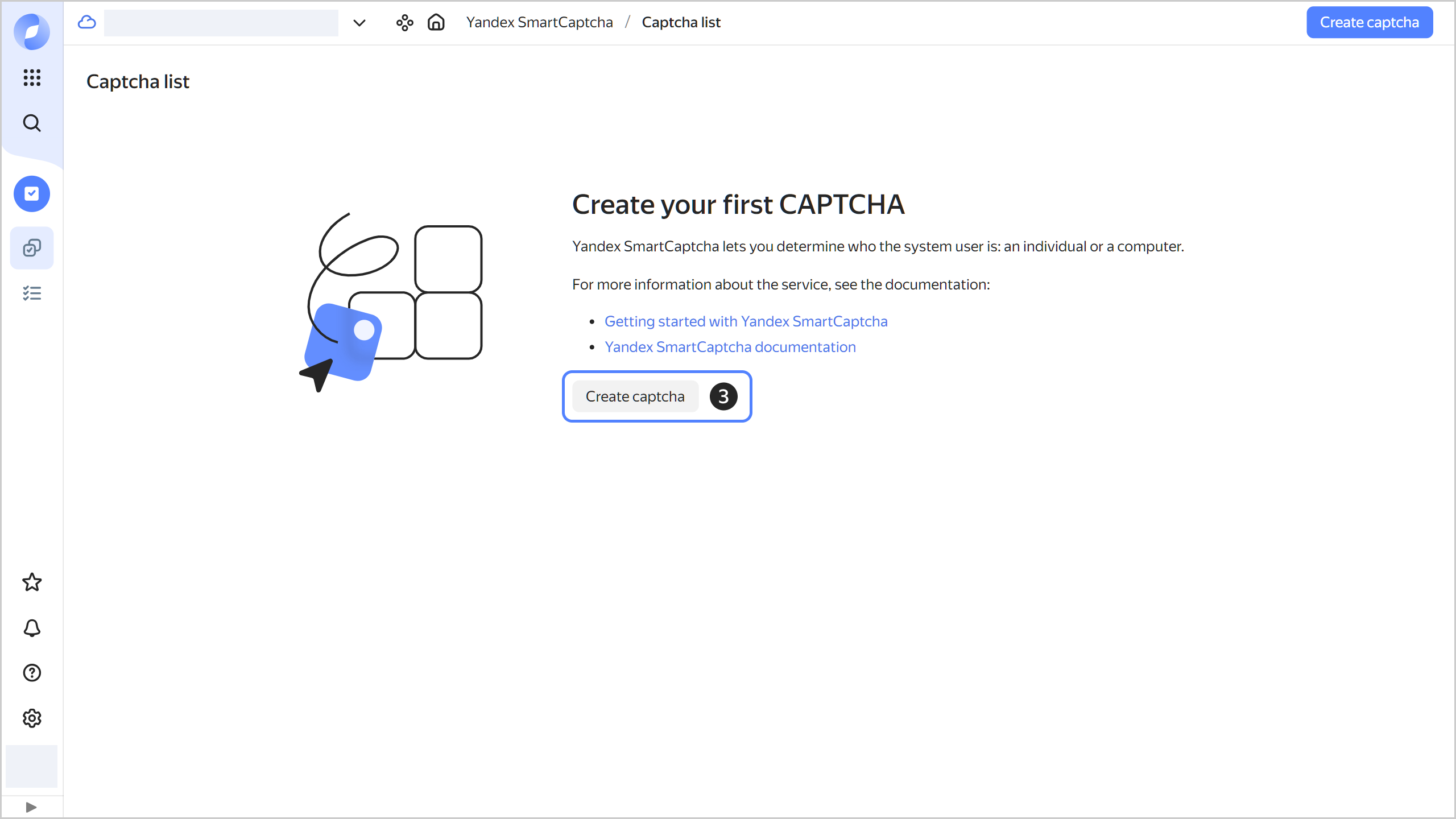Open the services grid icon in sidebar
1456x819 pixels.
32,78
